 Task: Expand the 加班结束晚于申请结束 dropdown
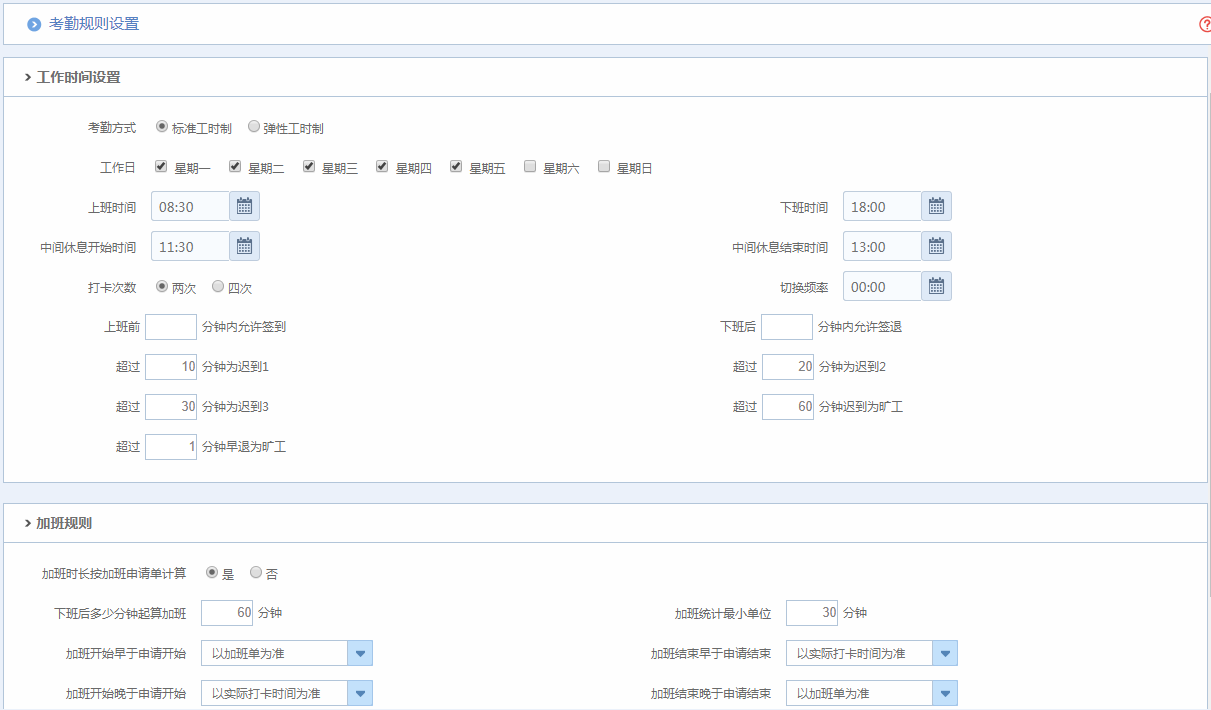pos(945,693)
